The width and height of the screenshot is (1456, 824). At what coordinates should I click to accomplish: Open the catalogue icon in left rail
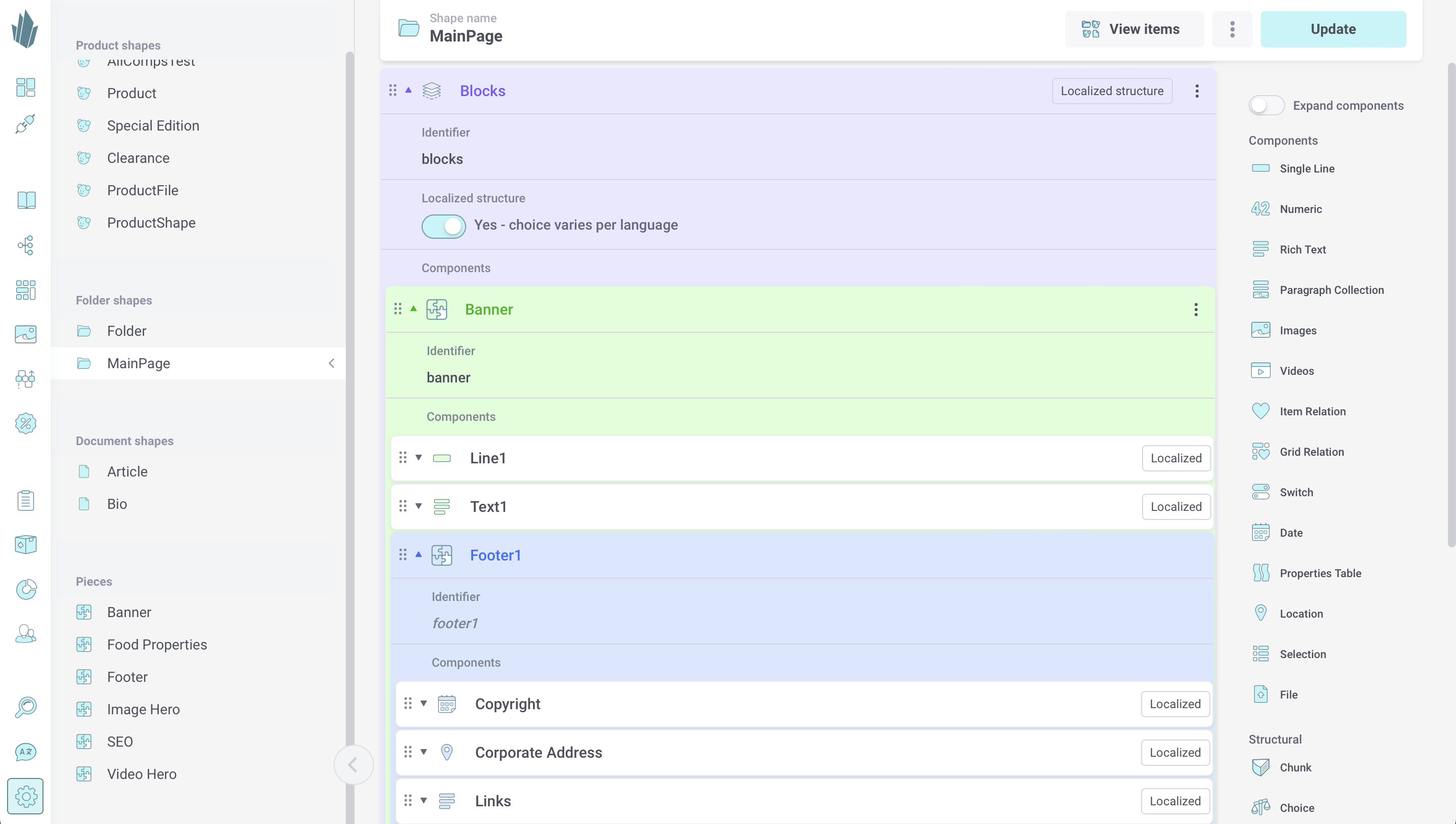tap(25, 87)
